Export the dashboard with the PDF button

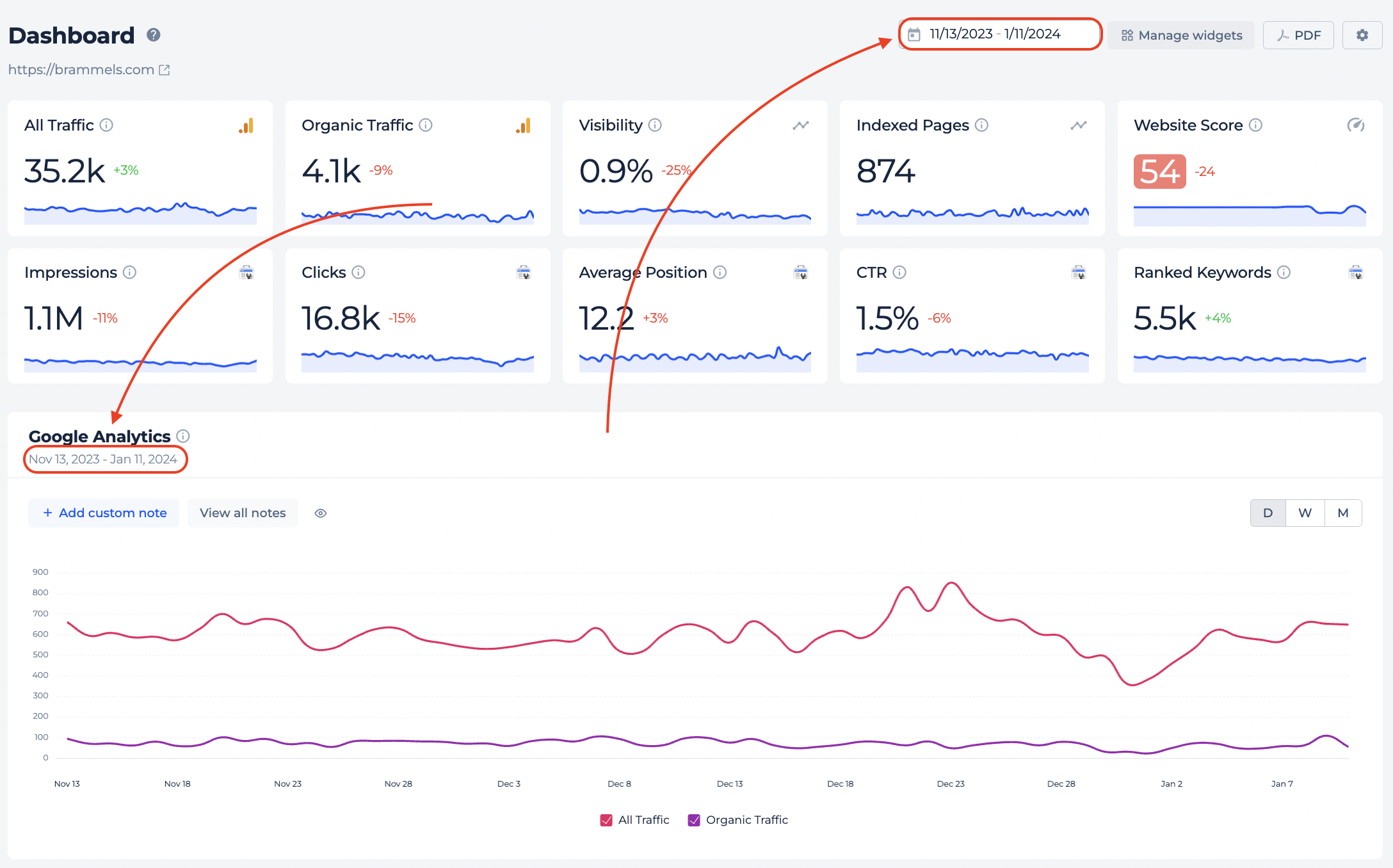[1298, 35]
